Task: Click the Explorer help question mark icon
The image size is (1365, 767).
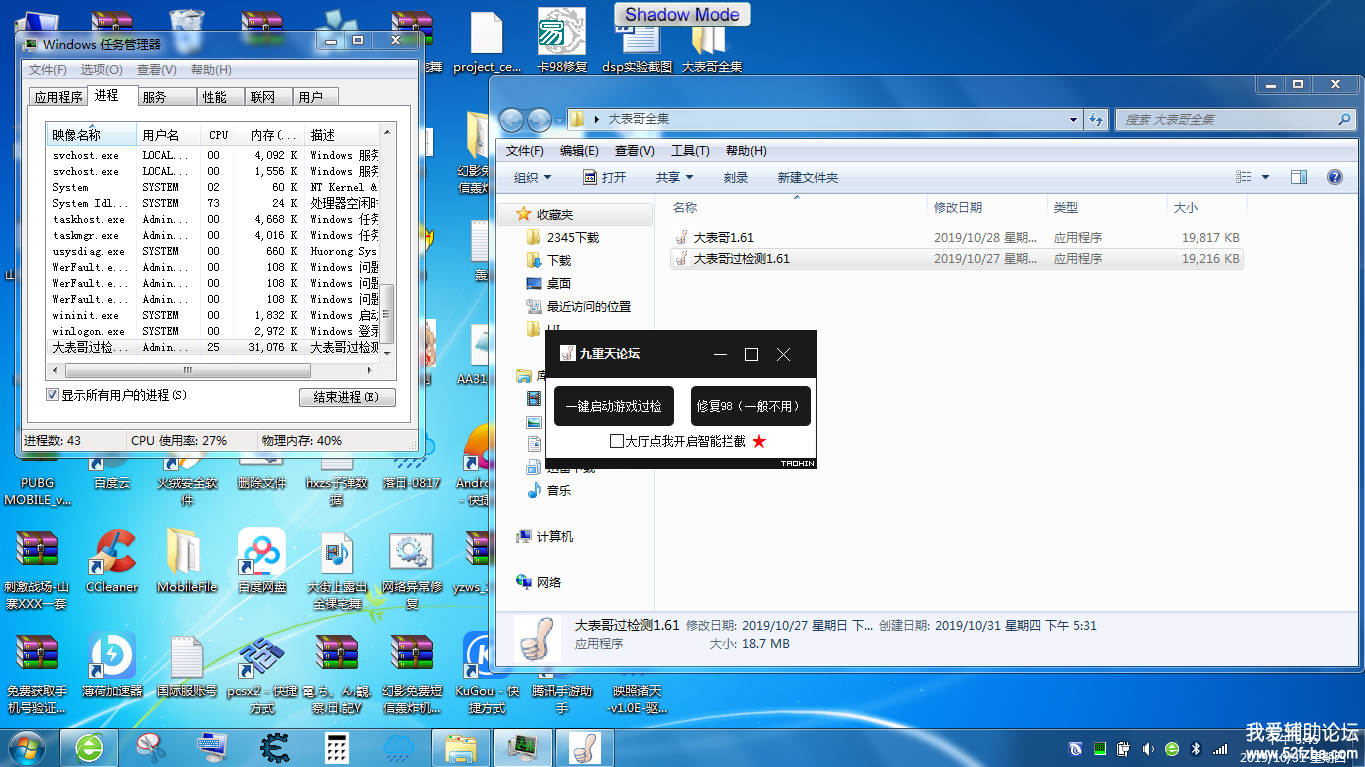Action: [1334, 177]
